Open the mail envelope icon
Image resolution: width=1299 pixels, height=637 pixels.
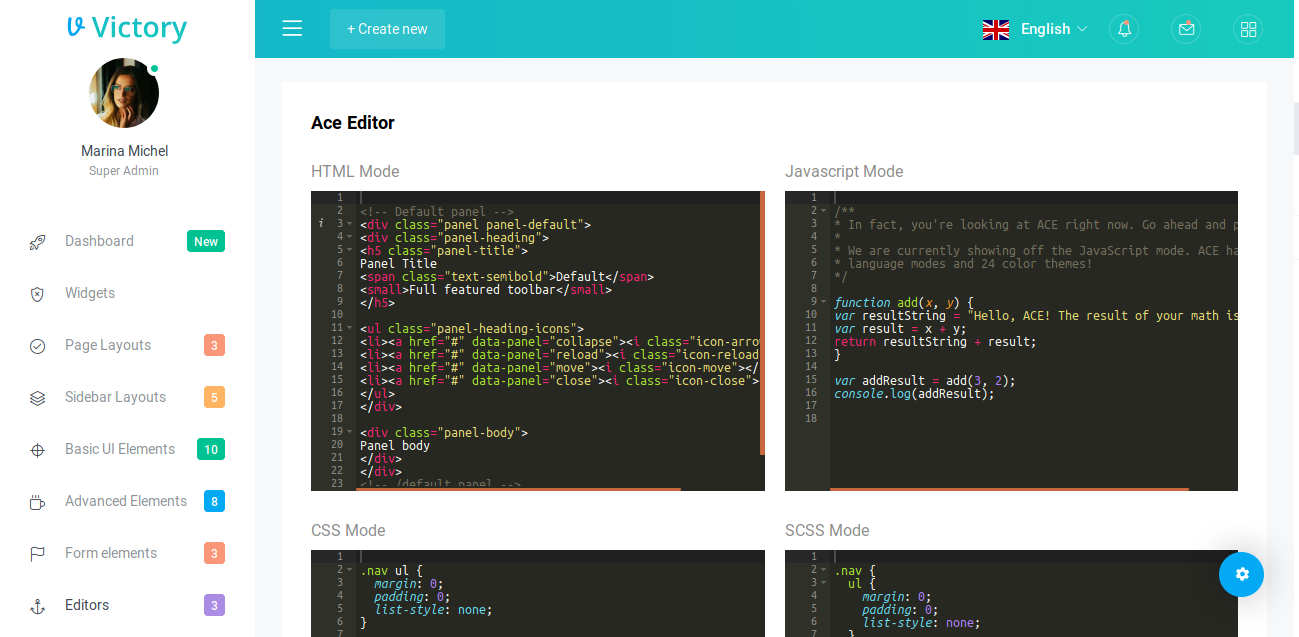tap(1186, 29)
